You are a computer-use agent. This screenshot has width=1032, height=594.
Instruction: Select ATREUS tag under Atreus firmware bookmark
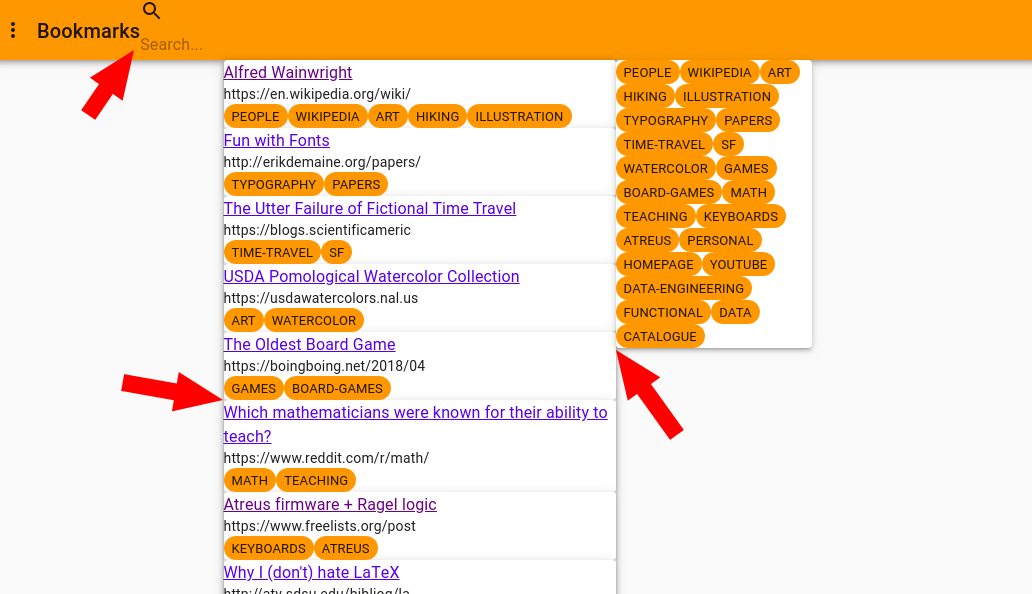coord(346,549)
